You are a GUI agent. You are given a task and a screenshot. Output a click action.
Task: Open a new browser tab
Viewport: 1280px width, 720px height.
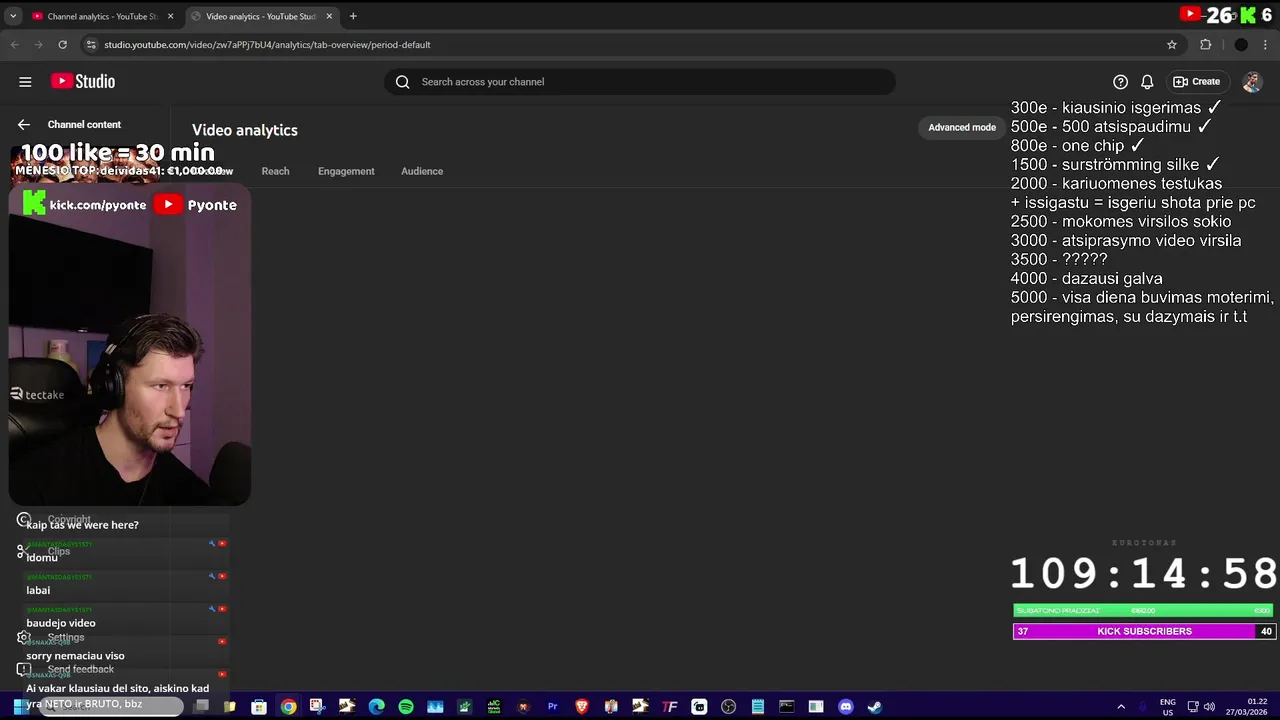coord(353,16)
